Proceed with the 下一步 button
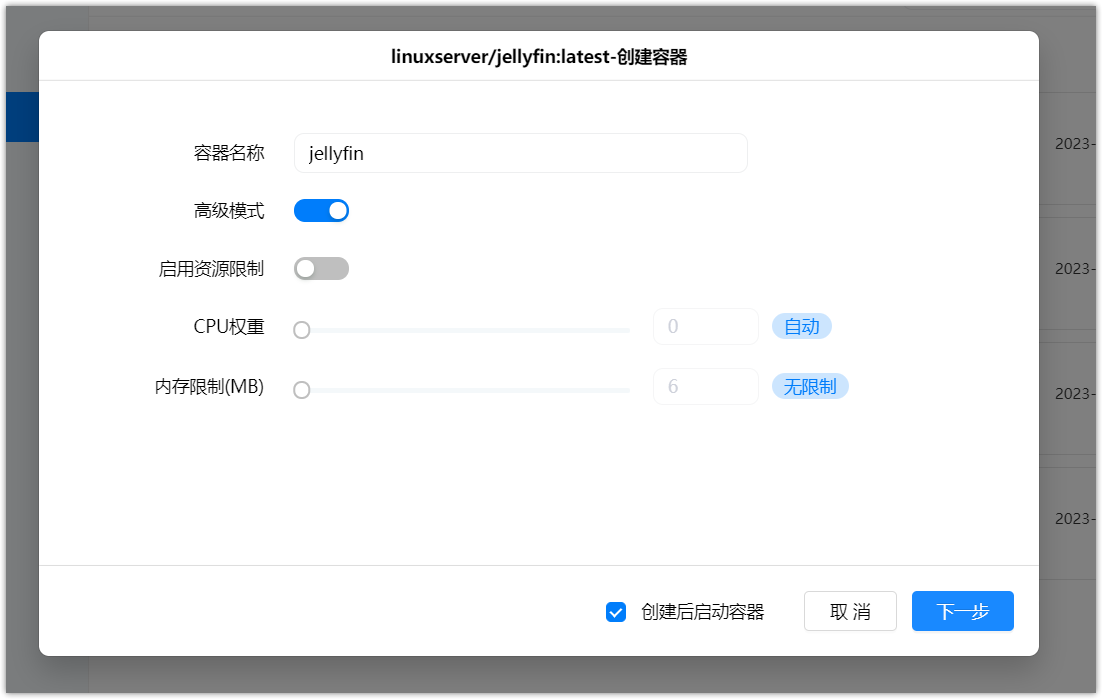The image size is (1102, 699). 963,611
